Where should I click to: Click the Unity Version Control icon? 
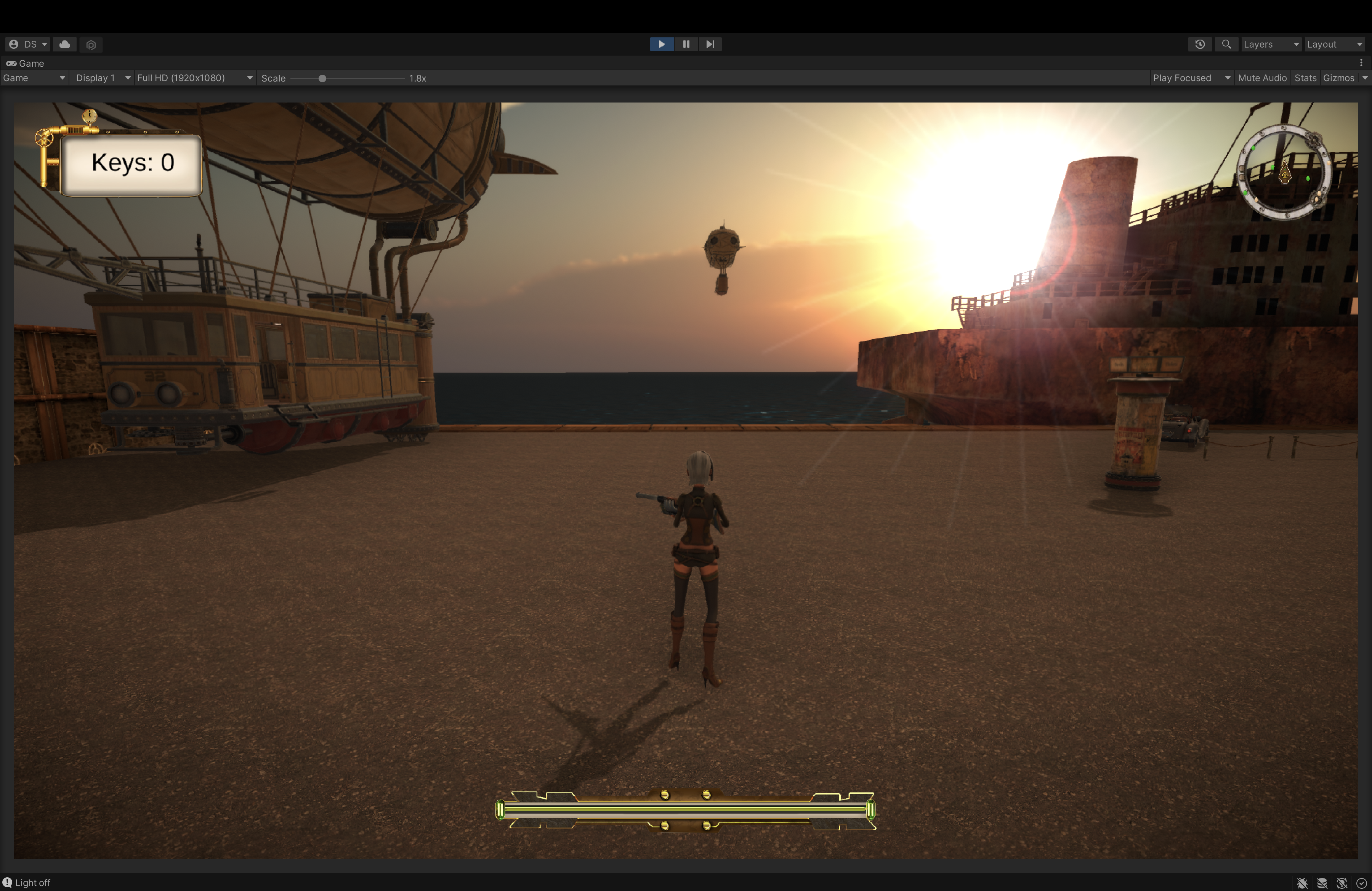(x=90, y=44)
